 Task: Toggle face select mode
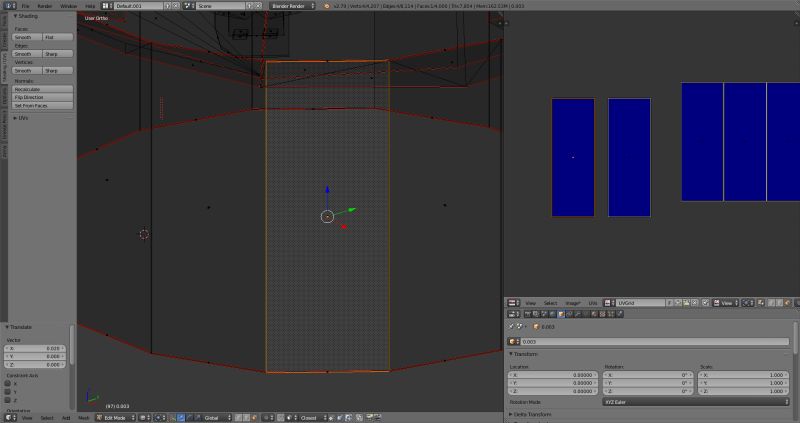tap(254, 418)
